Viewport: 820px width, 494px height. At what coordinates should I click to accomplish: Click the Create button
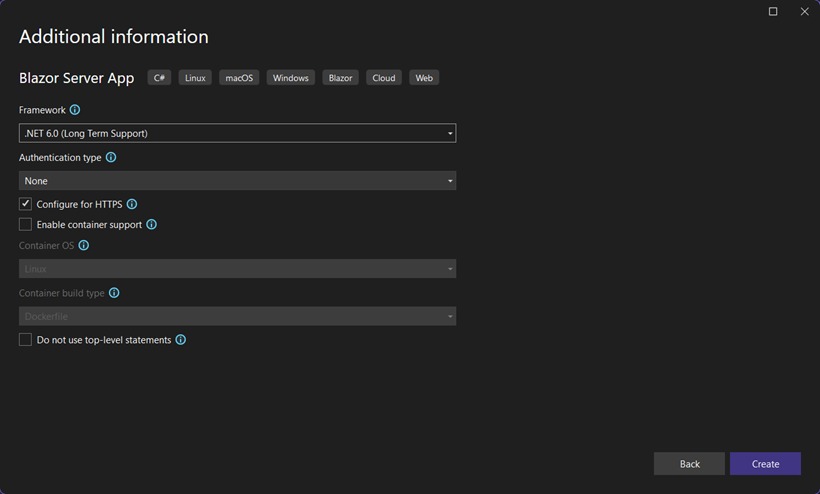point(765,464)
